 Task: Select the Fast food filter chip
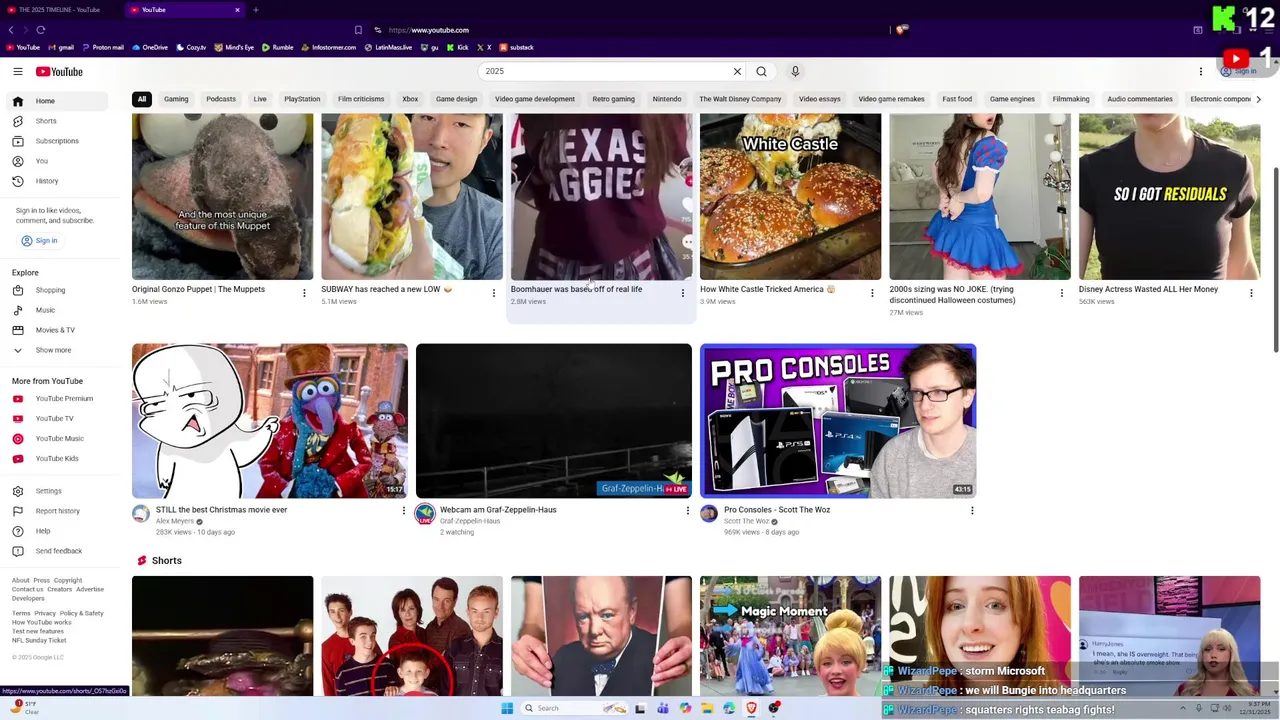point(957,99)
